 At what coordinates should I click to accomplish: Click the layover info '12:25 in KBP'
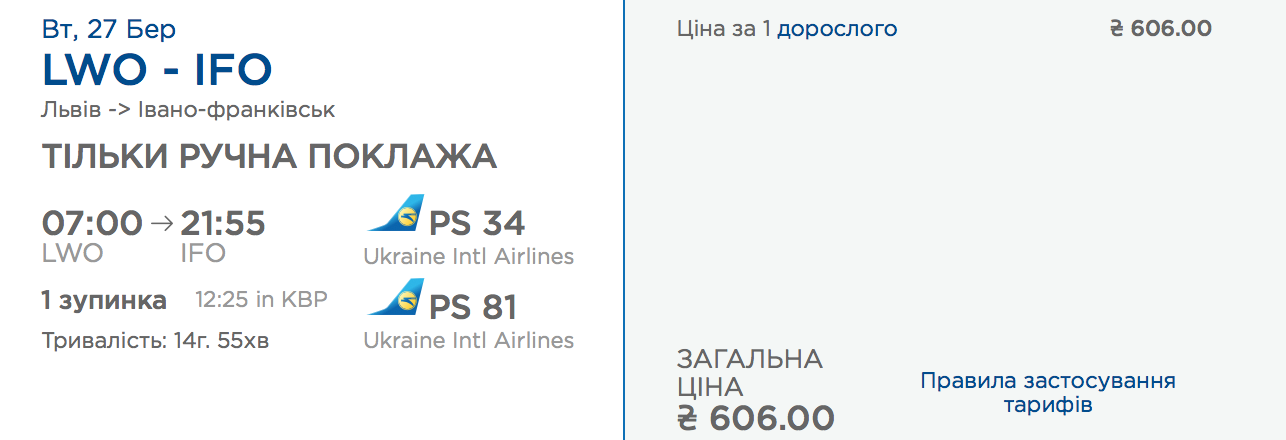click(x=261, y=300)
